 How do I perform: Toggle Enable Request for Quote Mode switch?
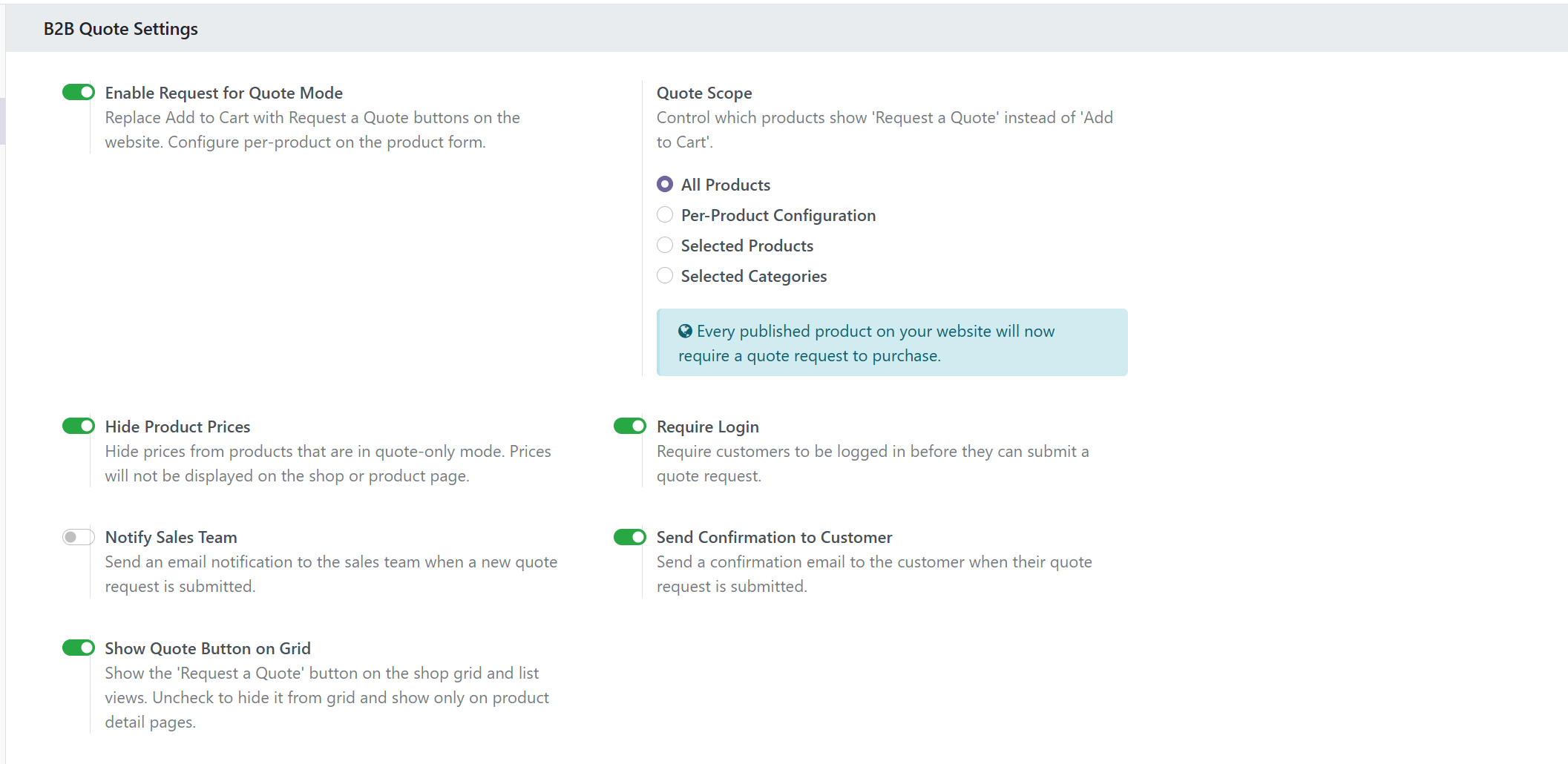click(79, 92)
